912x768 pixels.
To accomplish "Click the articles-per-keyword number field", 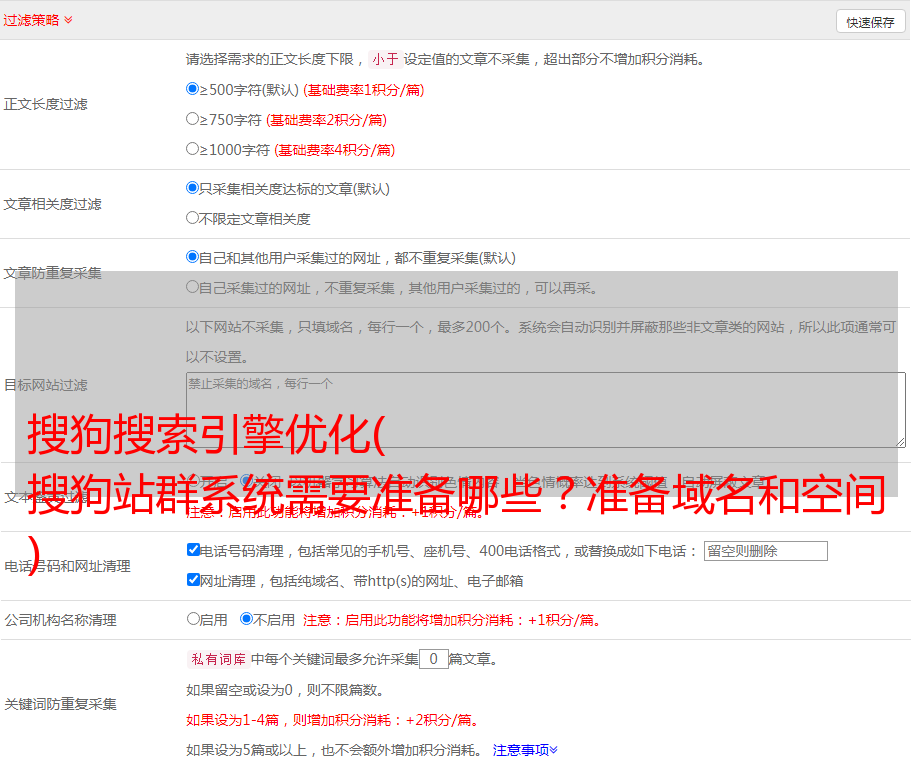I will [x=433, y=659].
